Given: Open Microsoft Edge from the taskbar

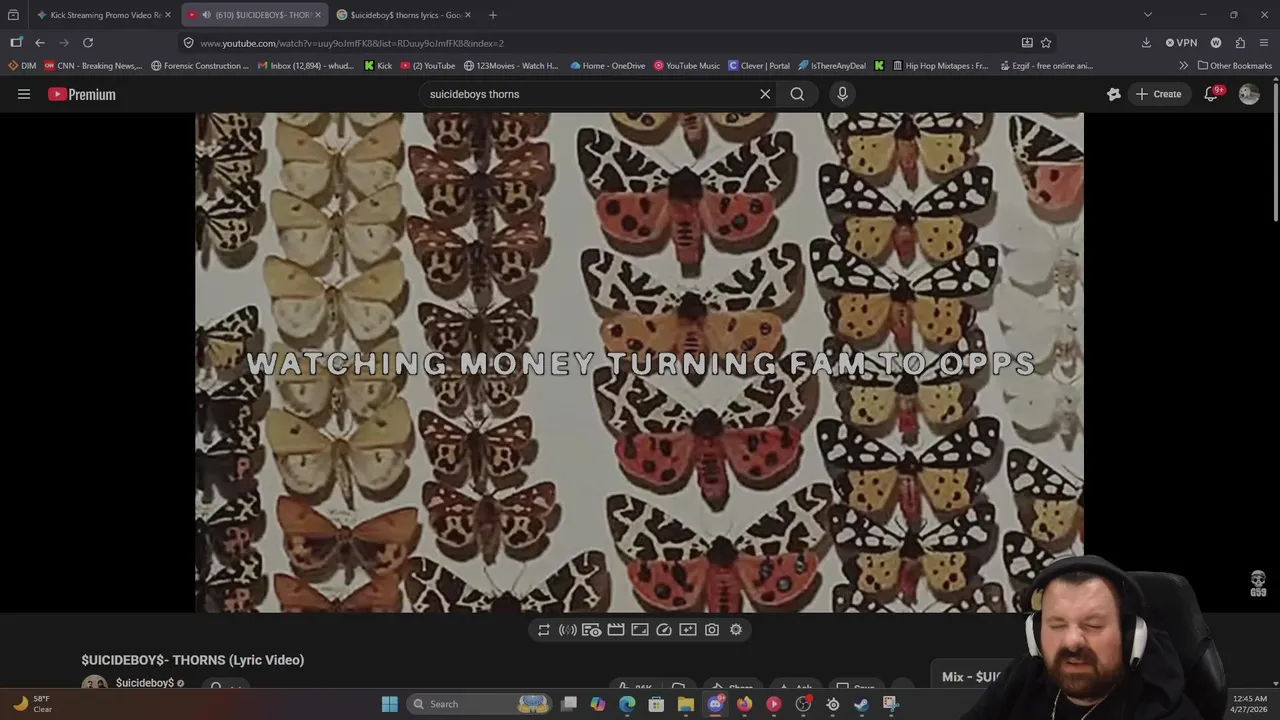Looking at the screenshot, I should click(x=627, y=704).
